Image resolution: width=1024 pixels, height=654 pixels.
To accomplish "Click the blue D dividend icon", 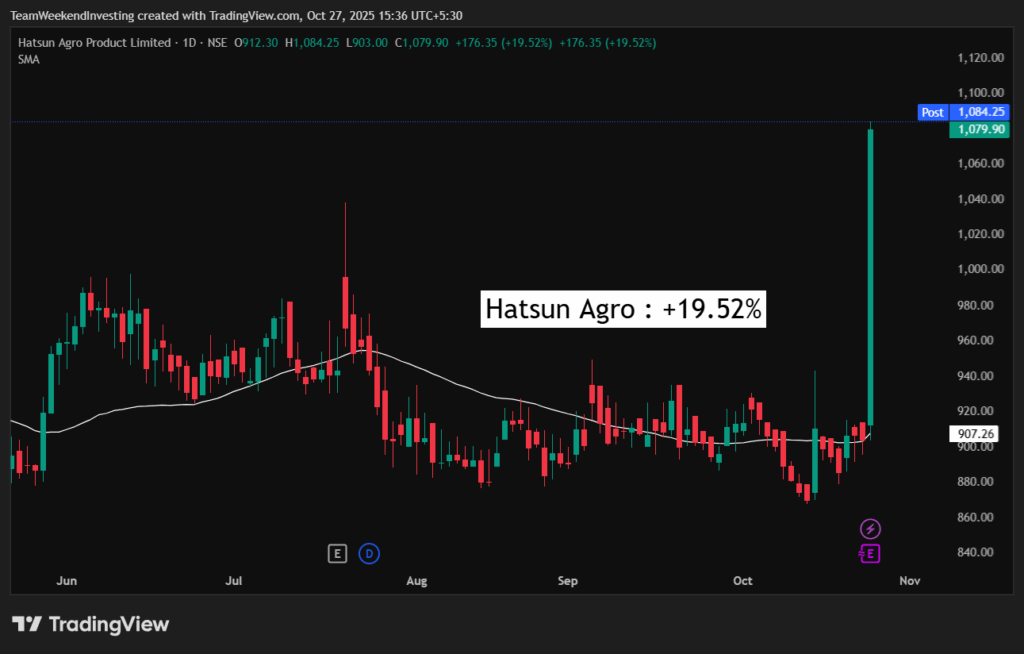I will [x=369, y=553].
